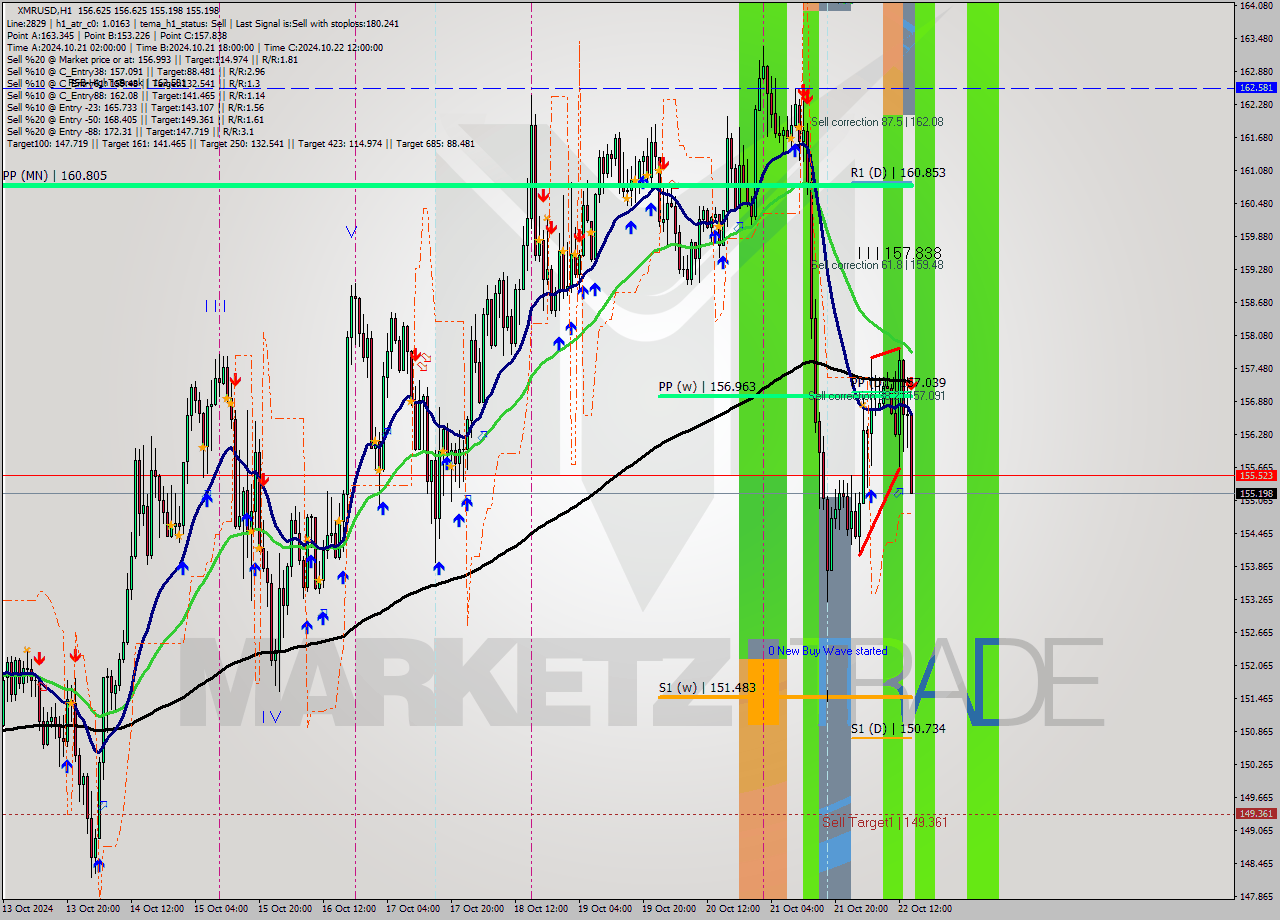Click the blue 162.581 price tag on axis
The height and width of the screenshot is (920, 1280).
(x=1256, y=88)
